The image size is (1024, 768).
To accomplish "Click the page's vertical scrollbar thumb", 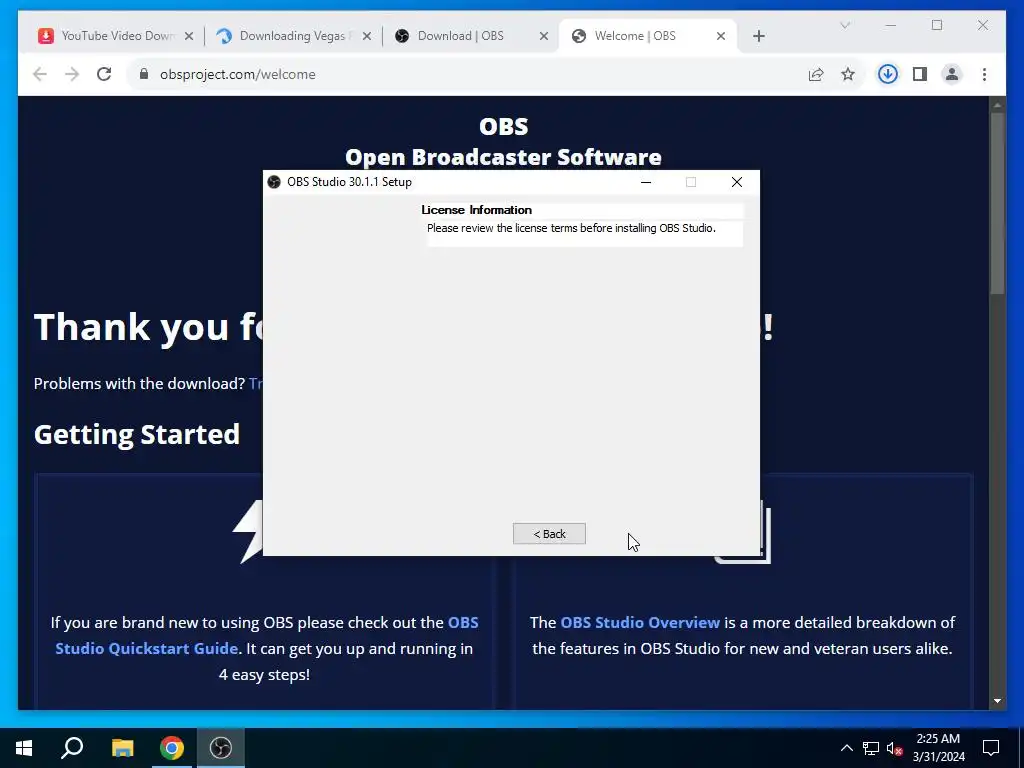I will (x=997, y=202).
